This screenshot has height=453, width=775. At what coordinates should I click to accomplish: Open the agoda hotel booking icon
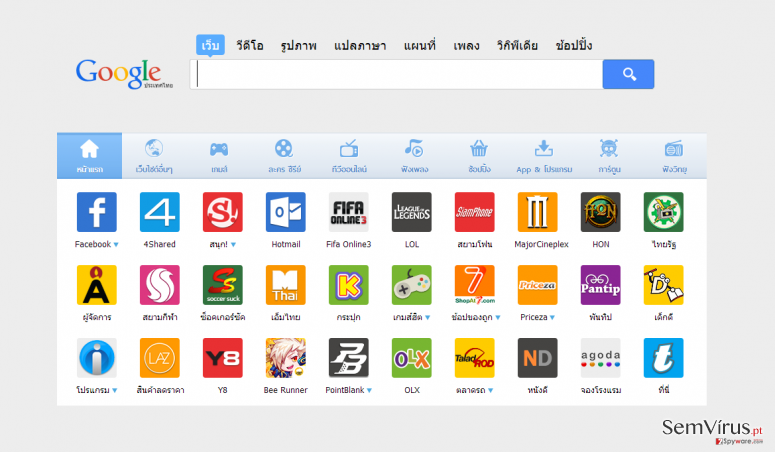[x=601, y=358]
